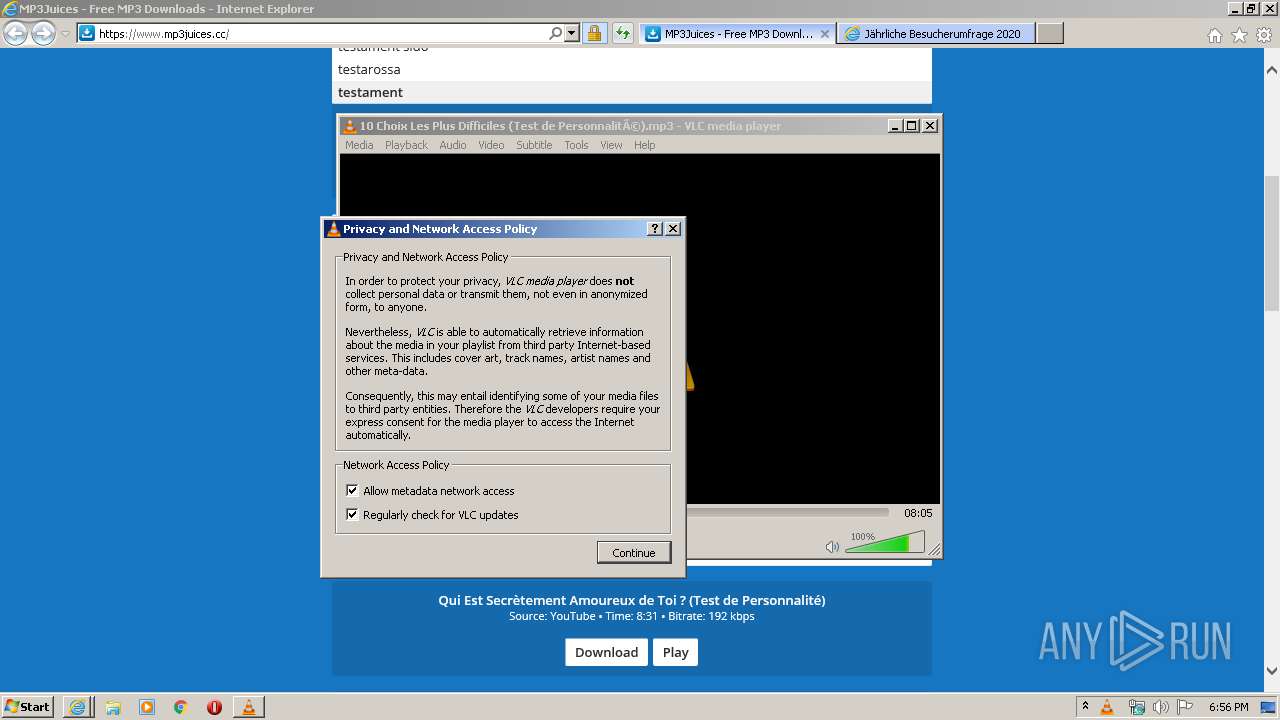This screenshot has height=720, width=1280.
Task: Minimize the VLC media player window
Action: point(895,126)
